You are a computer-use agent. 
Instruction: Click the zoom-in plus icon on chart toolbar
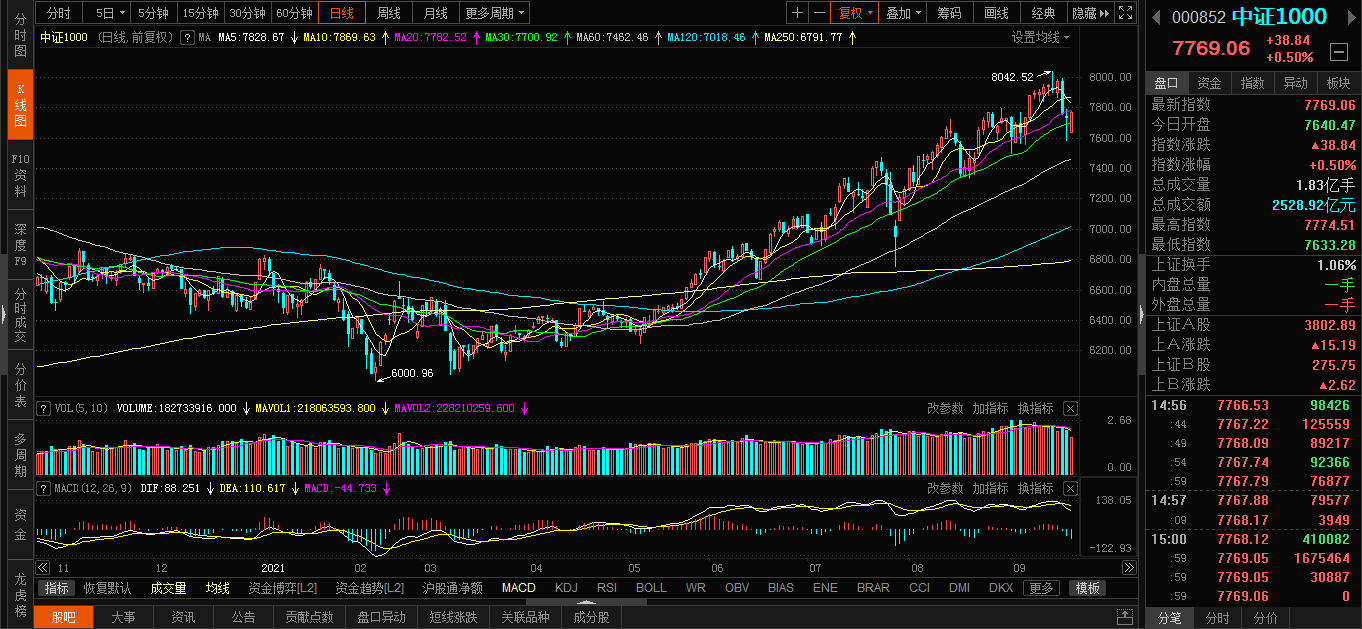797,13
